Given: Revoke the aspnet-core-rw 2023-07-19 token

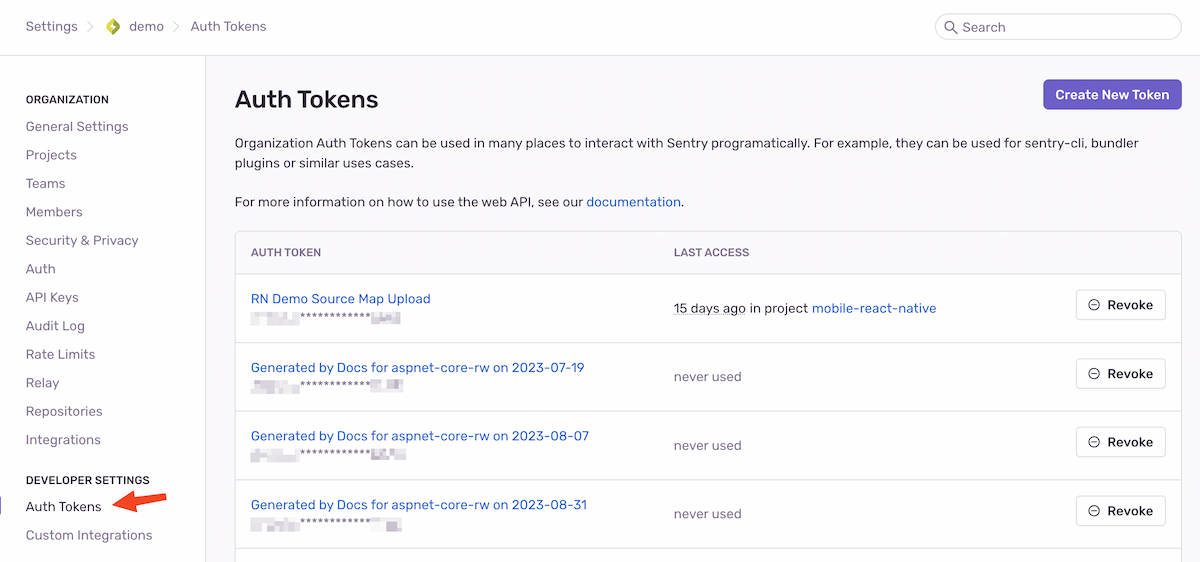Looking at the screenshot, I should click(x=1120, y=374).
